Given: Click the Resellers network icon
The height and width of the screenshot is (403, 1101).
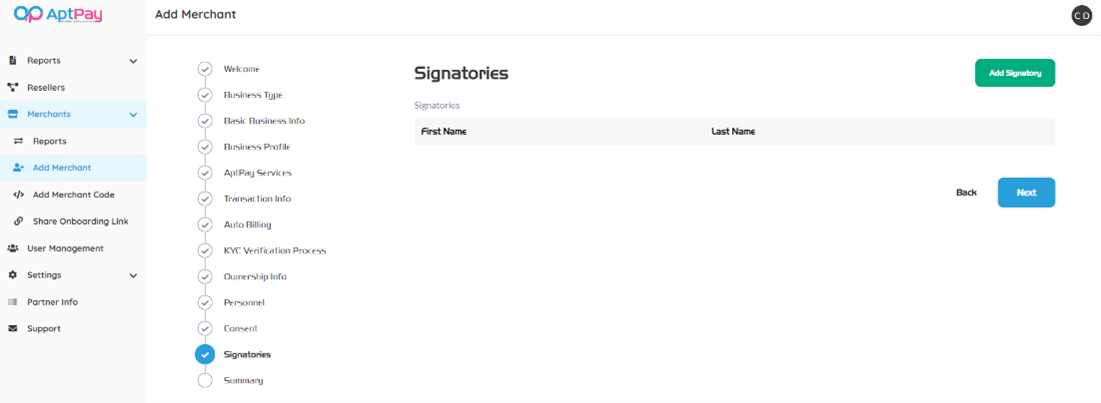Looking at the screenshot, I should pyautogui.click(x=13, y=88).
